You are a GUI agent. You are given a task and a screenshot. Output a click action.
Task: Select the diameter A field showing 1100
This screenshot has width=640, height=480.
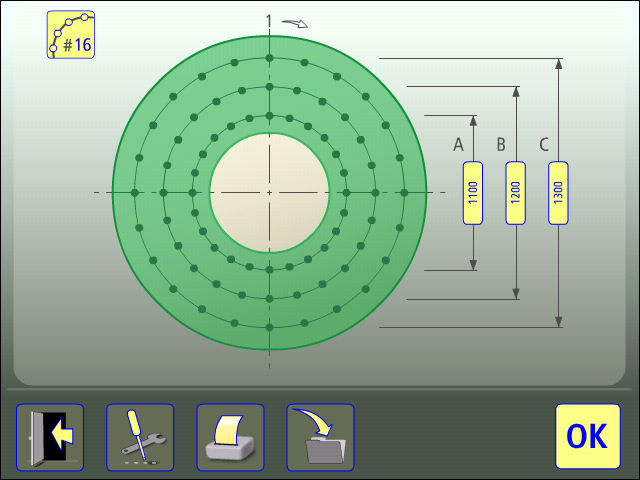tap(473, 192)
